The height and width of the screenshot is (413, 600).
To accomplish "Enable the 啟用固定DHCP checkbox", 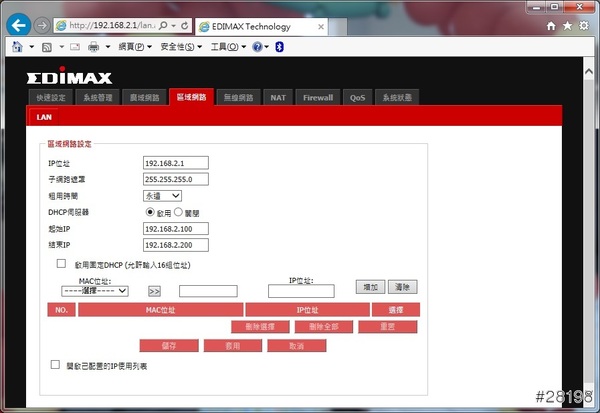I will coord(61,264).
